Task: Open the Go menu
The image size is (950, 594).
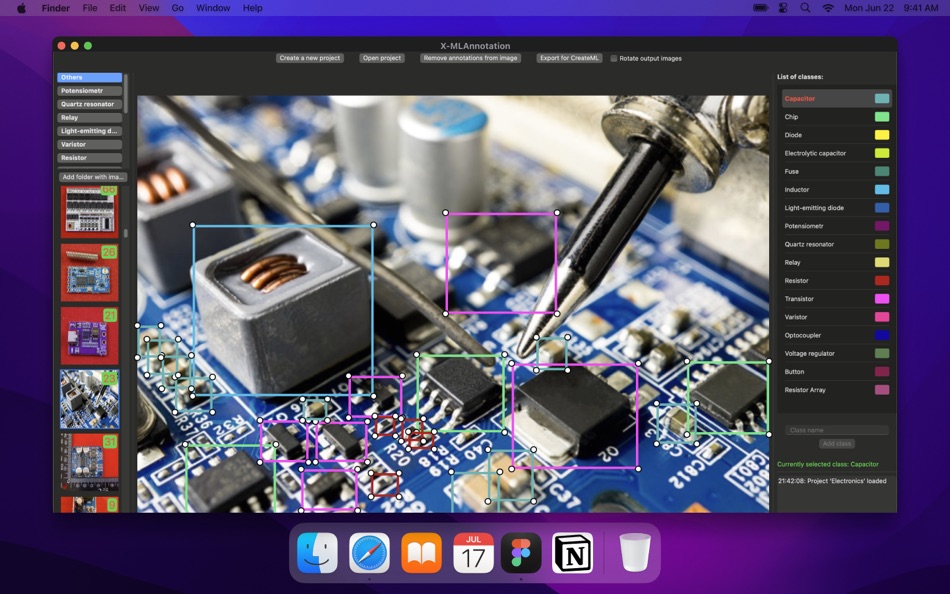Action: 178,8
